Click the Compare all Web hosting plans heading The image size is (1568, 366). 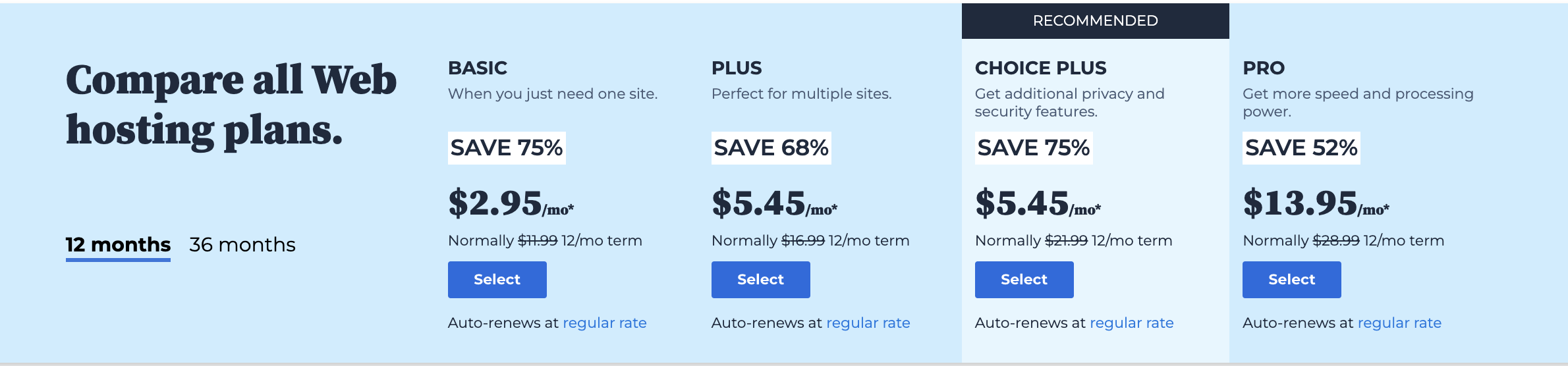pyautogui.click(x=231, y=105)
